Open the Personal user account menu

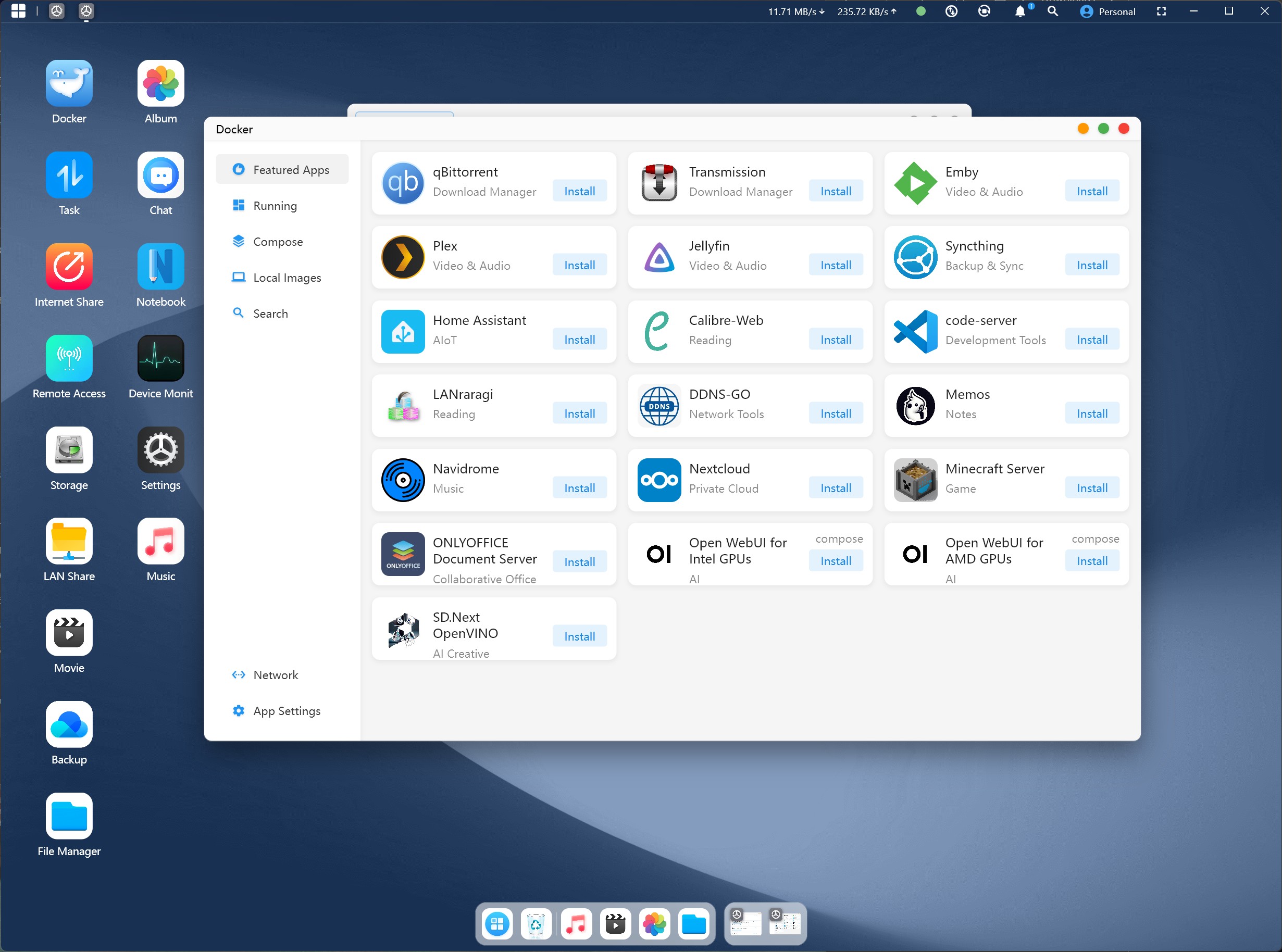click(x=1107, y=11)
